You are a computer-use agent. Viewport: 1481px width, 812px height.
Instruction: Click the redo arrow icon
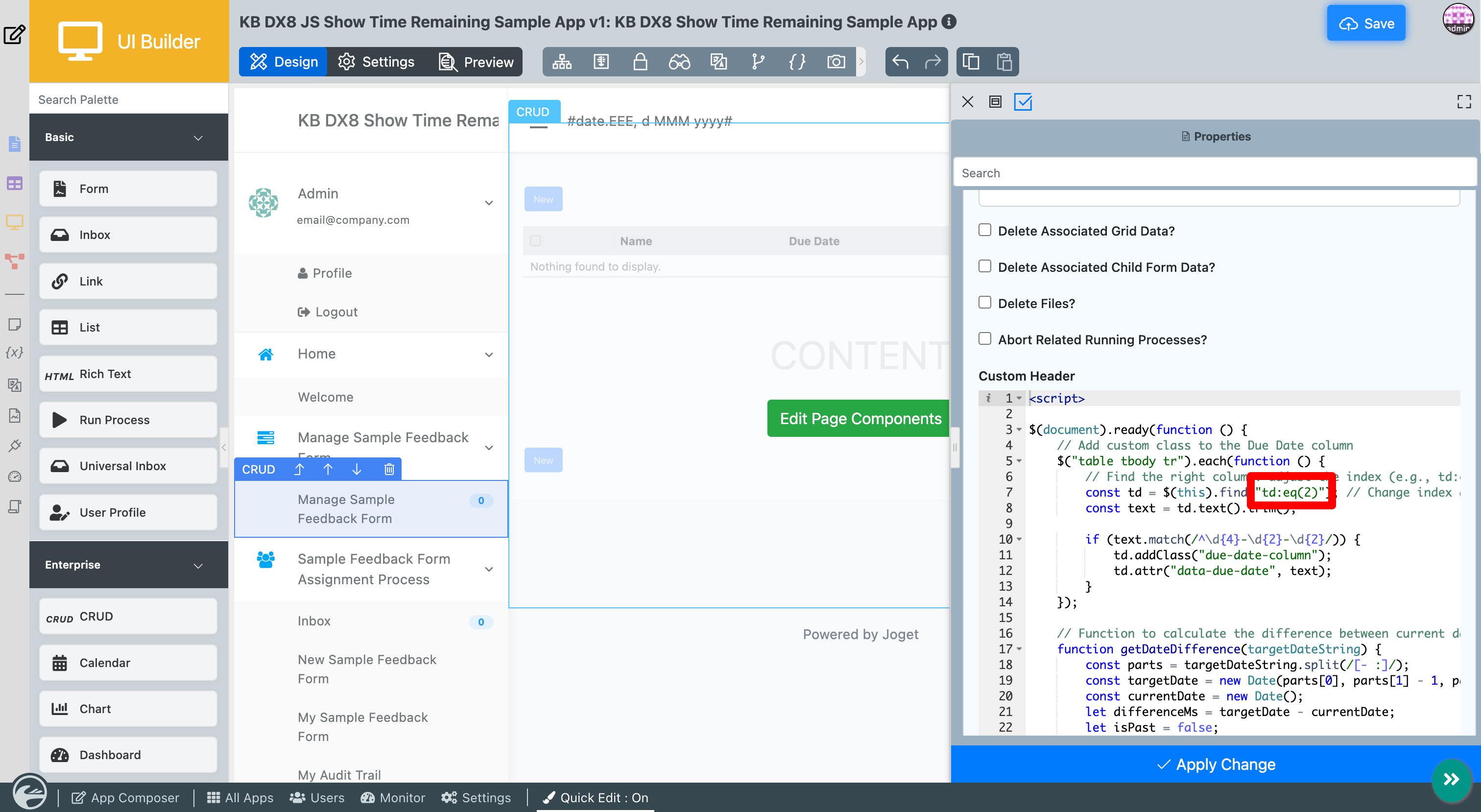pyautogui.click(x=932, y=62)
